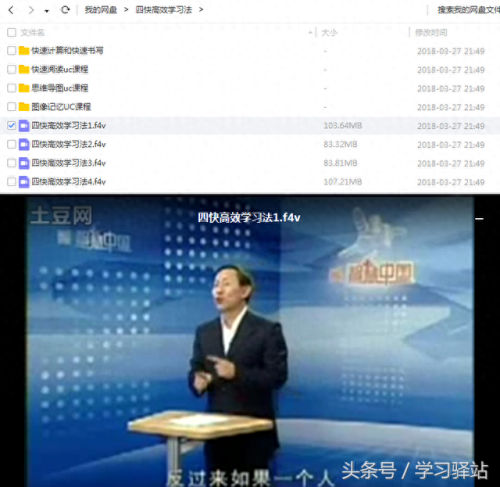The image size is (500, 487).
Task: Sort by 大小 column header
Action: point(329,32)
